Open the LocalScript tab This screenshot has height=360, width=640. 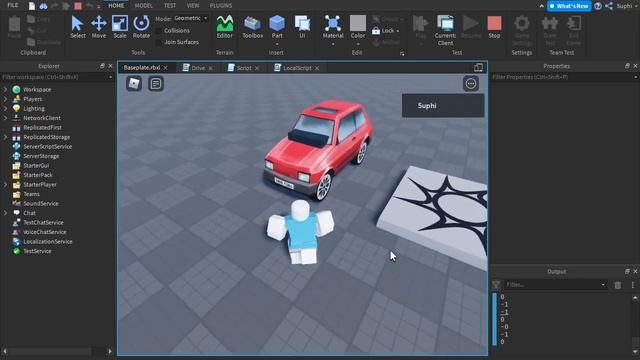point(297,68)
